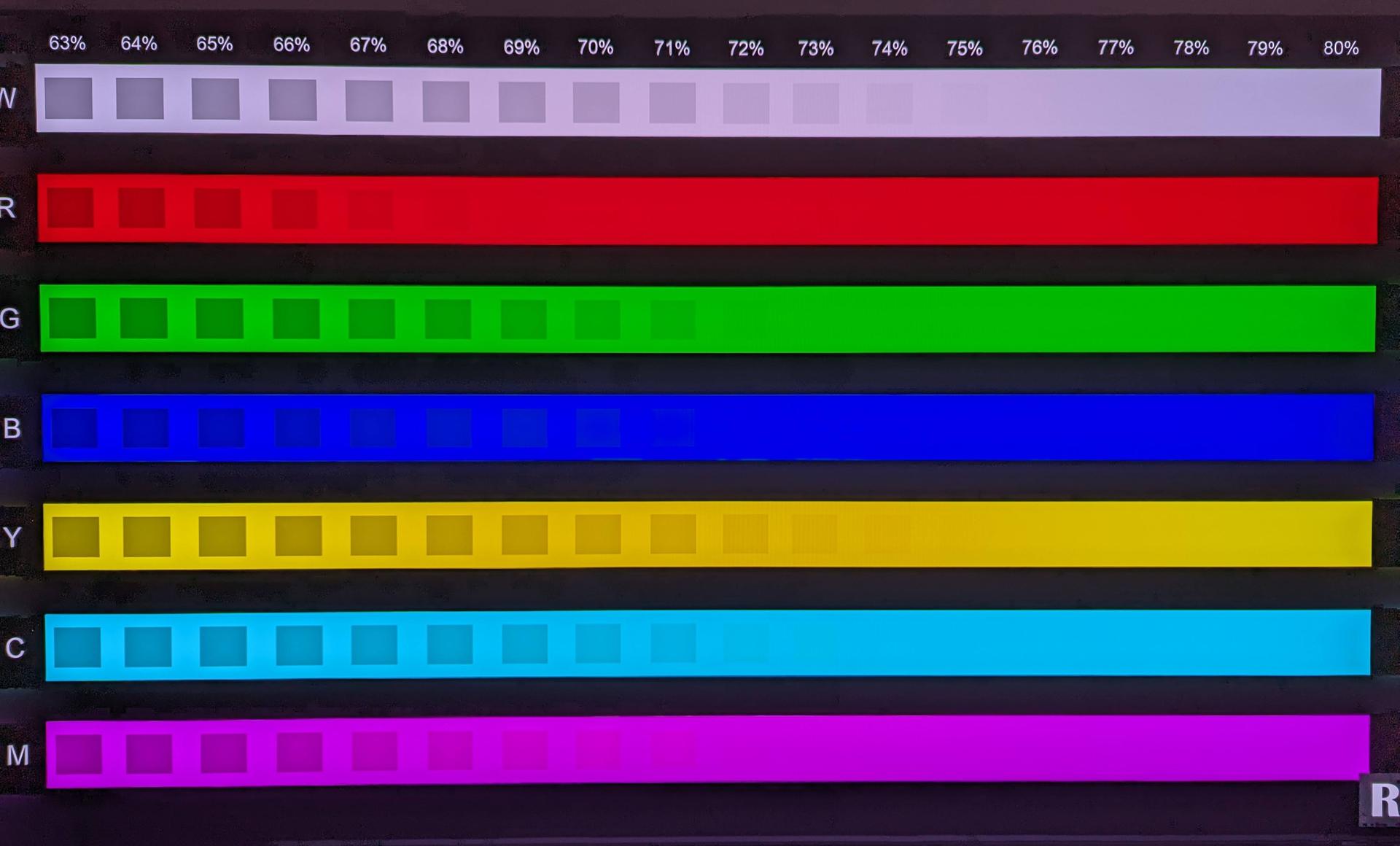
Task: Click the 65% square in green bar
Action: [x=219, y=318]
